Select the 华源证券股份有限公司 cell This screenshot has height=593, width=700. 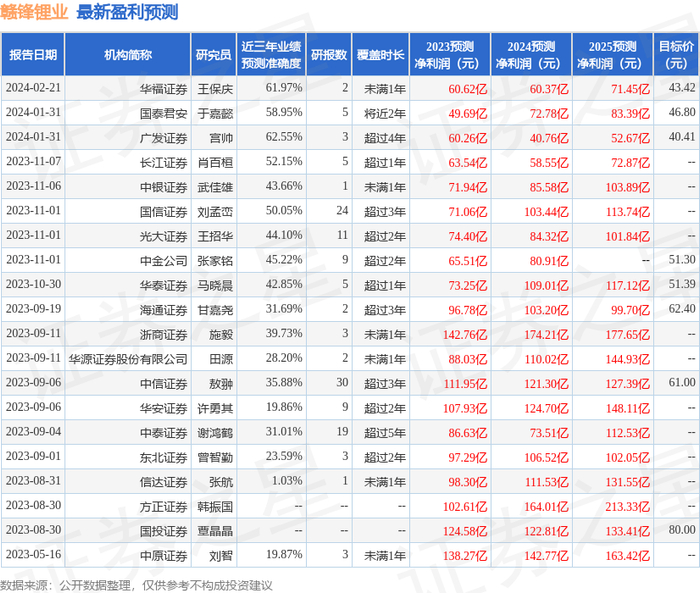coord(128,359)
